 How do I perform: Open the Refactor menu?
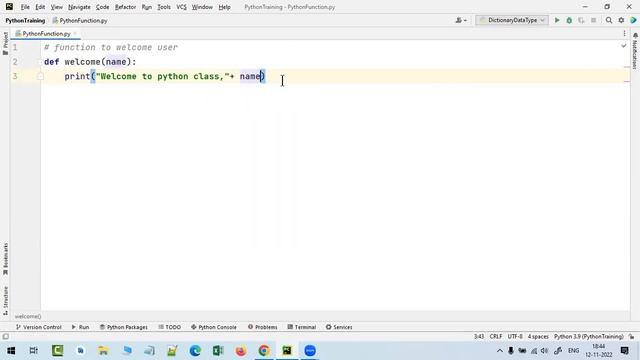(x=125, y=7)
